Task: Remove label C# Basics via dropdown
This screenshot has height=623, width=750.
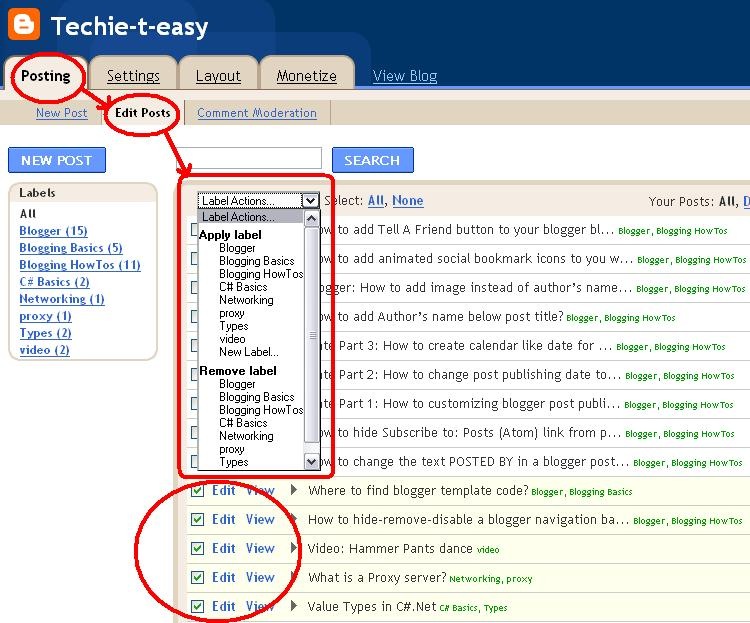Action: (x=243, y=423)
